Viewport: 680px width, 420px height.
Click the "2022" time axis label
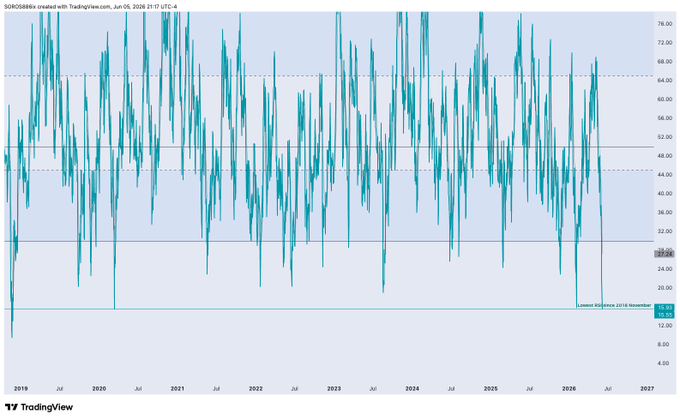tap(255, 389)
